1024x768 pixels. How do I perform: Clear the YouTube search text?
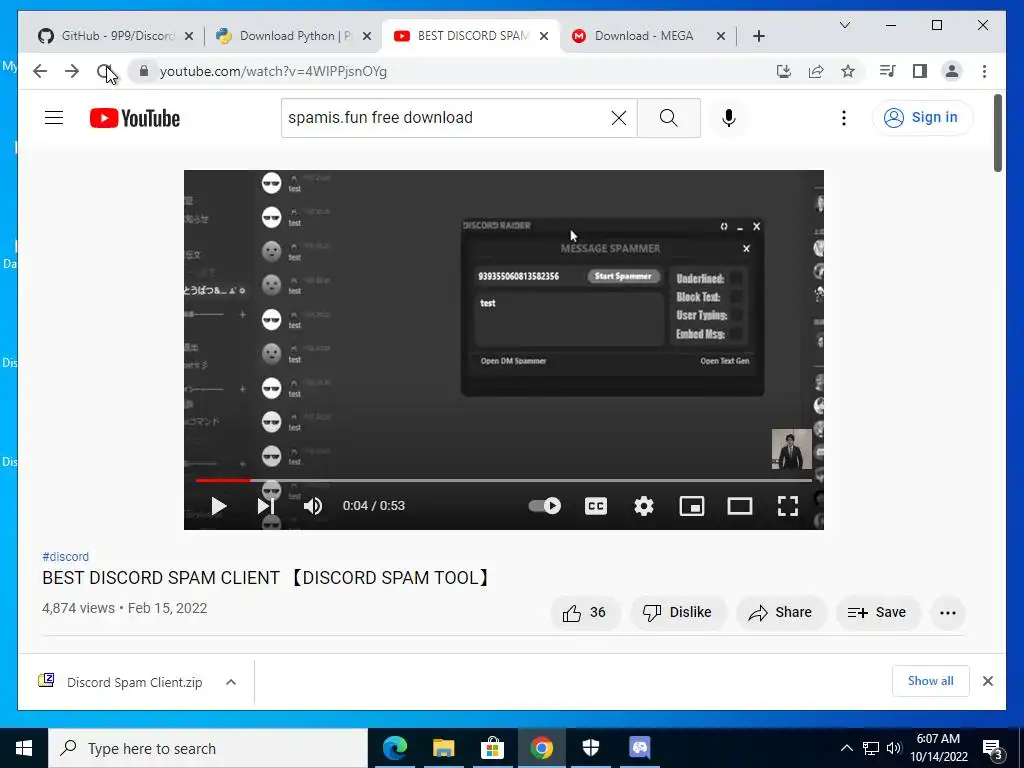[x=618, y=118]
